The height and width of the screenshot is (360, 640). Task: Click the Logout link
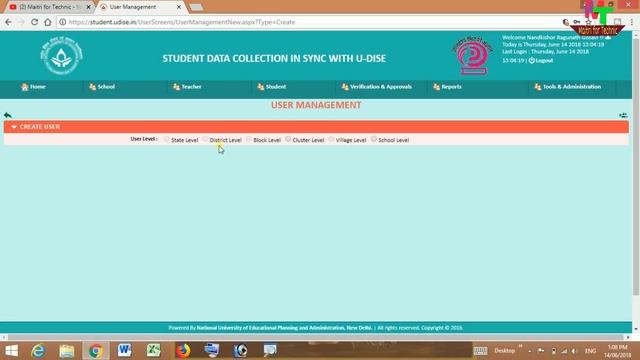coord(541,60)
